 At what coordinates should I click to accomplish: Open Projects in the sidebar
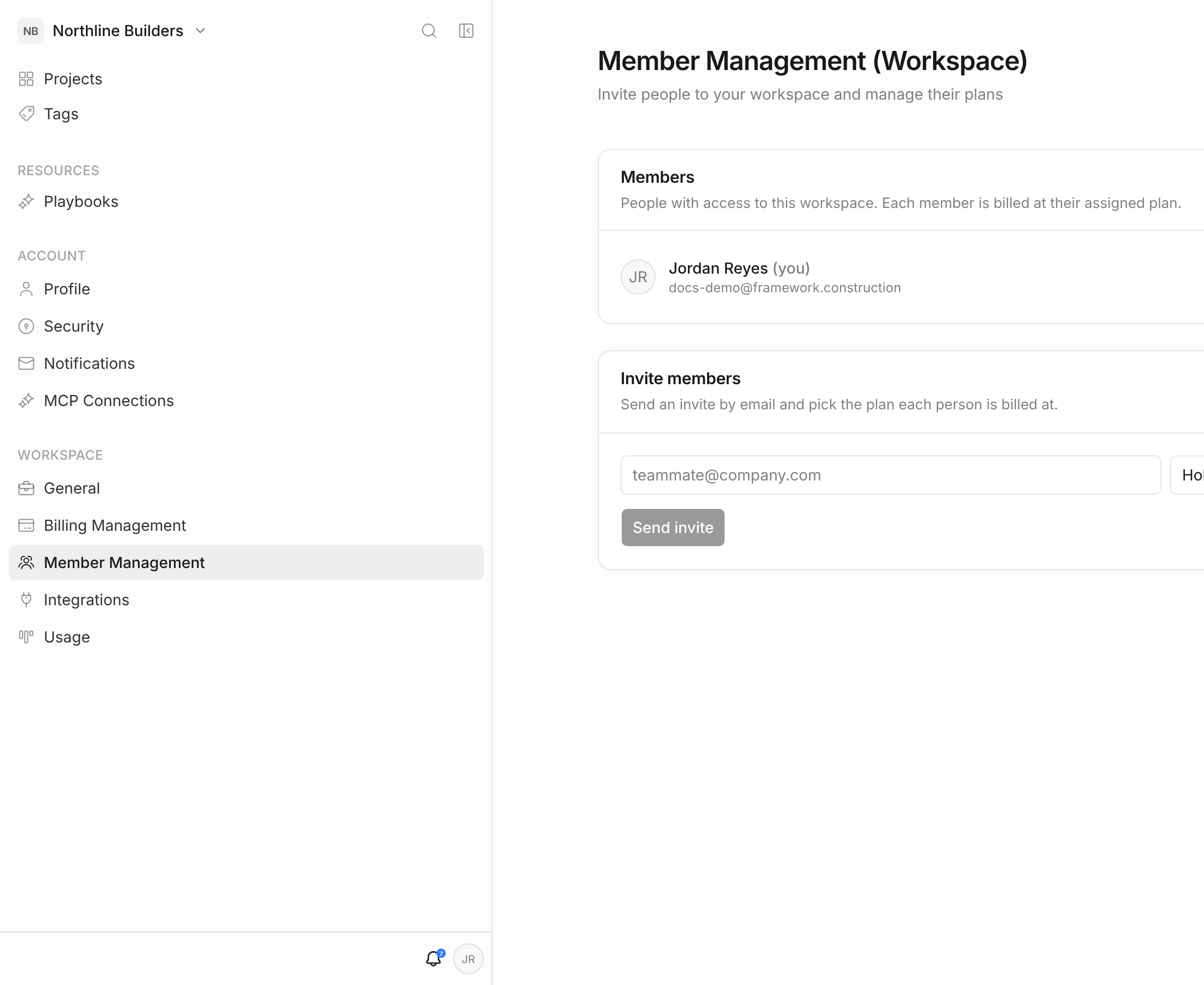point(246,79)
